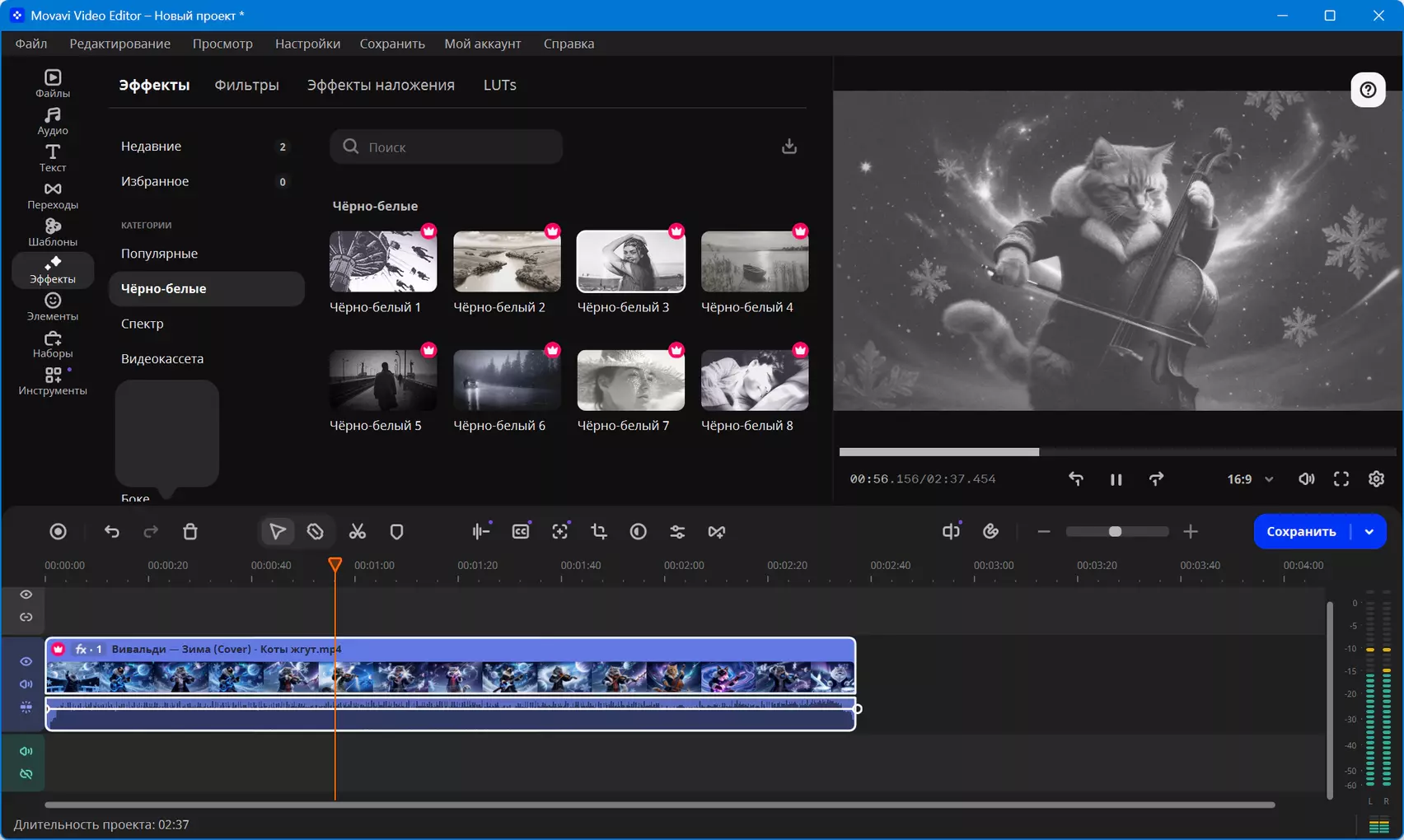Click the record button in timeline toolbar
This screenshot has height=840, width=1404.
(58, 532)
